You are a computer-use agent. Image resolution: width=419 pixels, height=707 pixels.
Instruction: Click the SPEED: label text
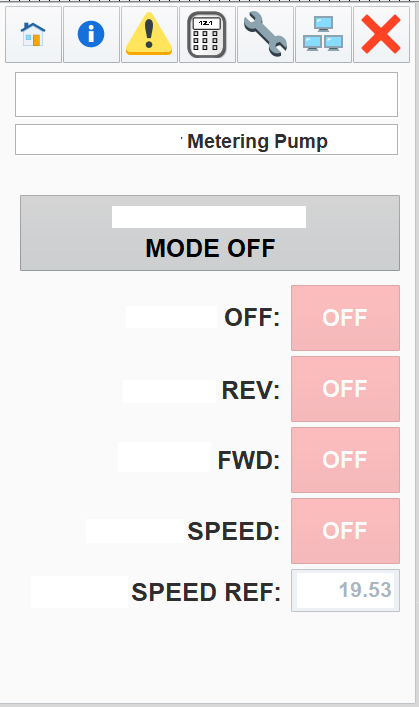234,531
